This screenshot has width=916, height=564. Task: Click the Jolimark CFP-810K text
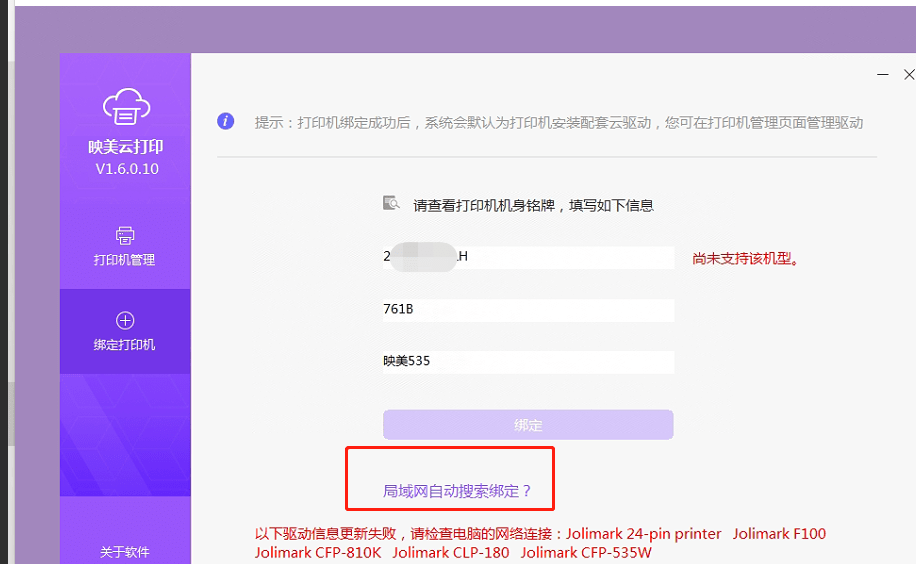pyautogui.click(x=318, y=552)
